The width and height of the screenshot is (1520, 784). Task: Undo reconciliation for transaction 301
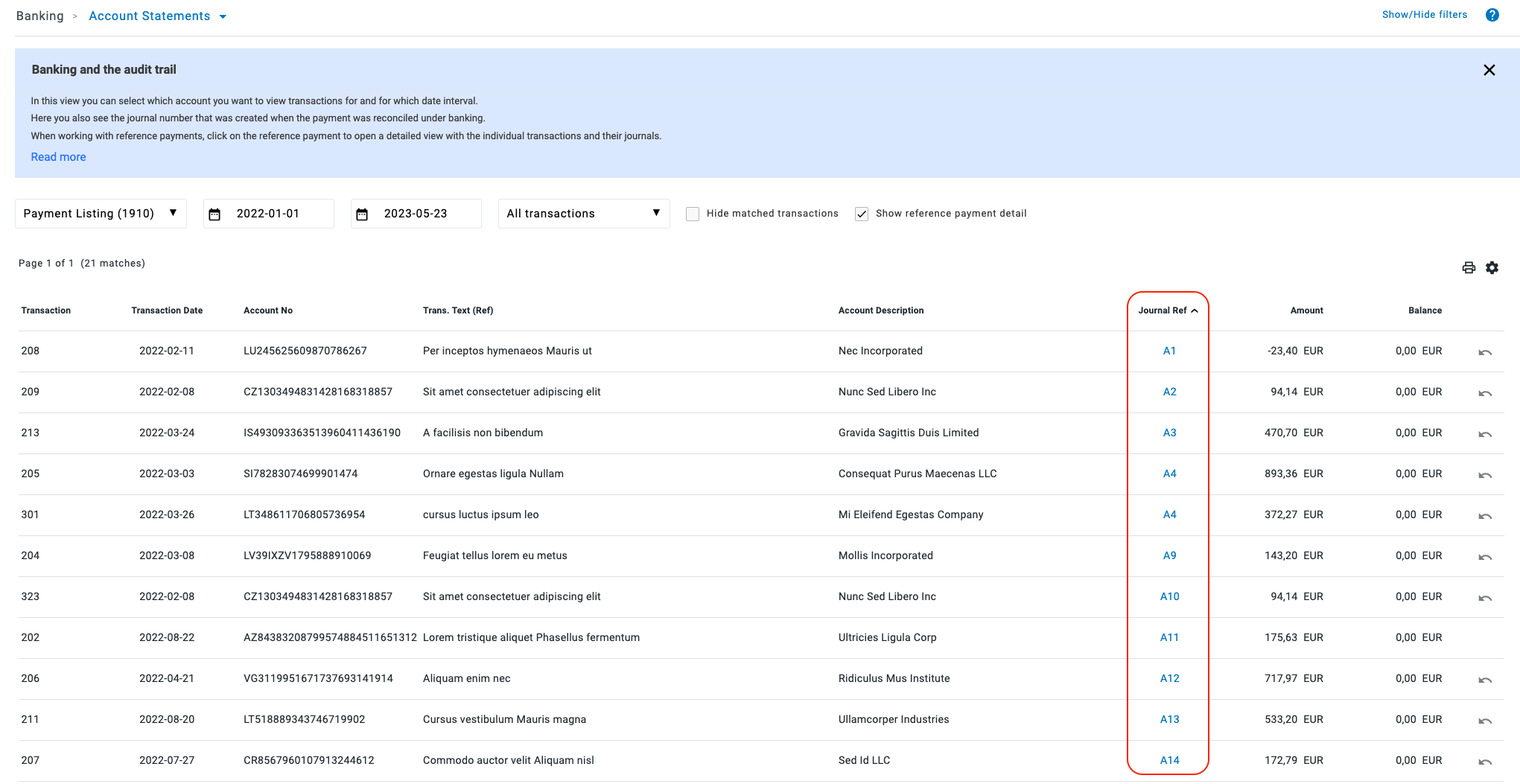[1485, 516]
